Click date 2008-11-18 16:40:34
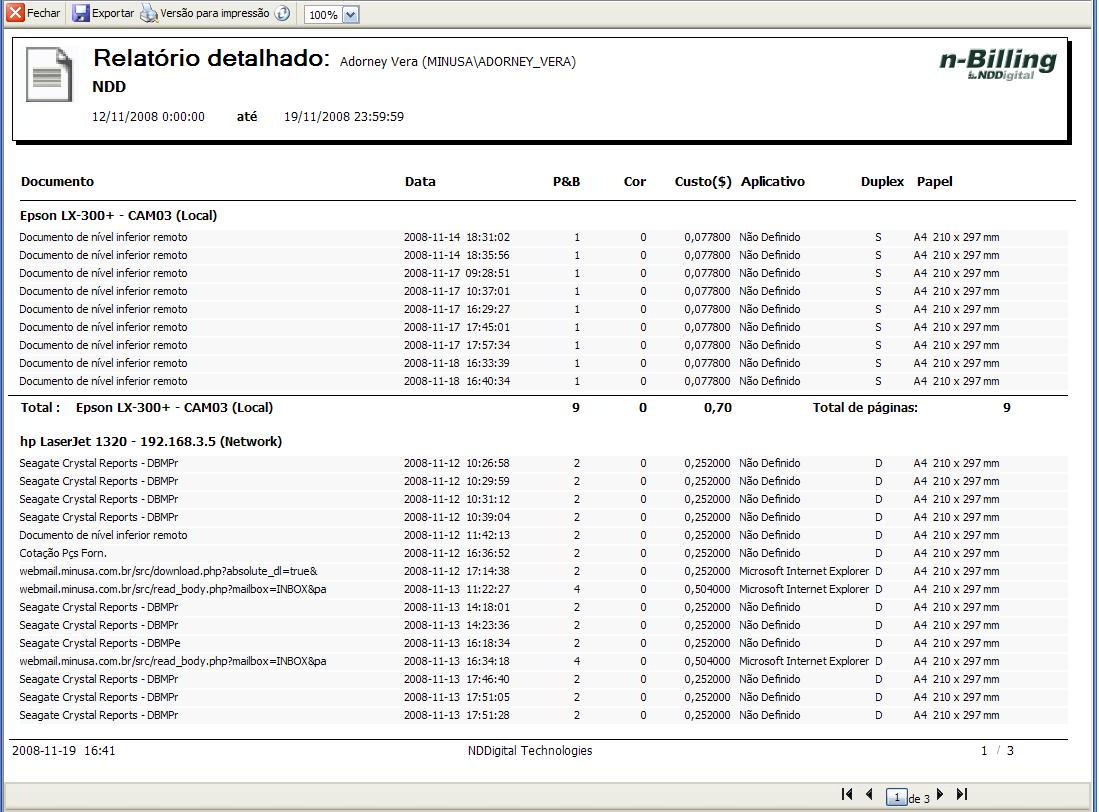This screenshot has height=812, width=1099. click(x=457, y=381)
